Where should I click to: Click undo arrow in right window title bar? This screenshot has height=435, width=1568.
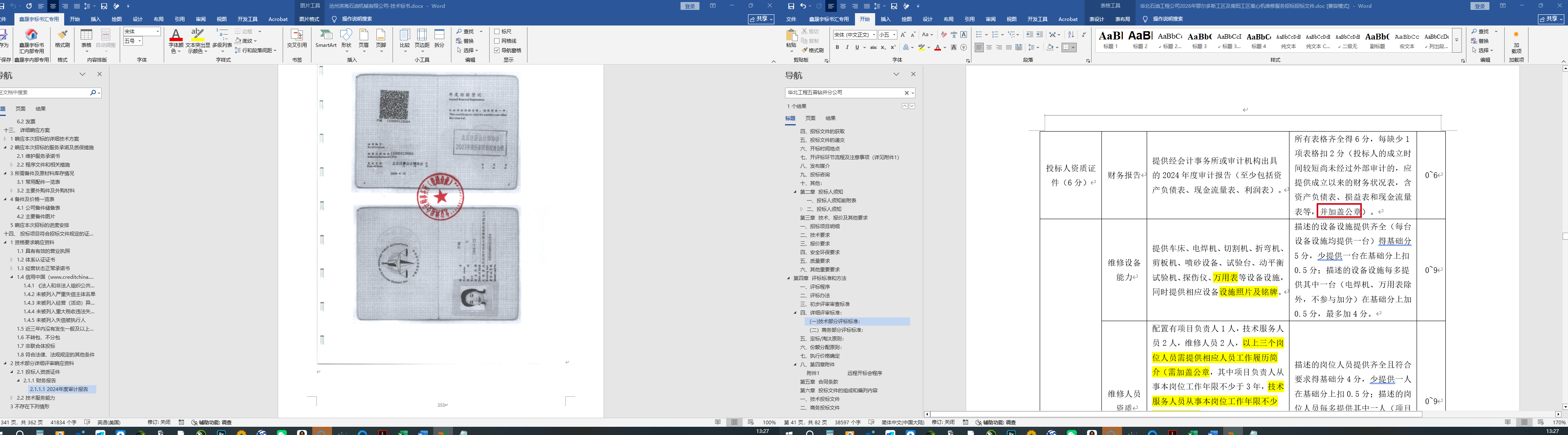click(803, 6)
